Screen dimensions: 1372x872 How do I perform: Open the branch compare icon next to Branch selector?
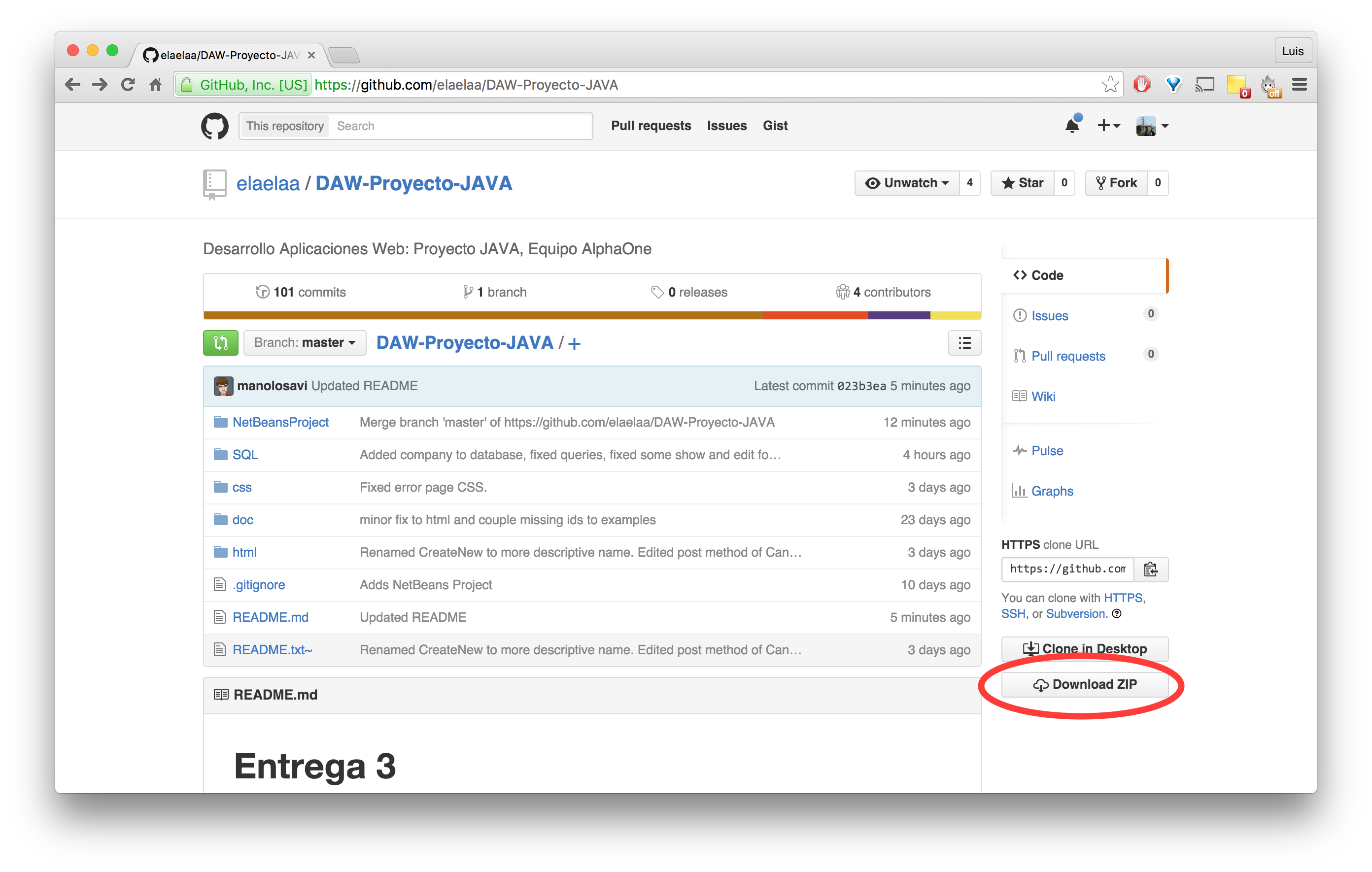coord(220,342)
